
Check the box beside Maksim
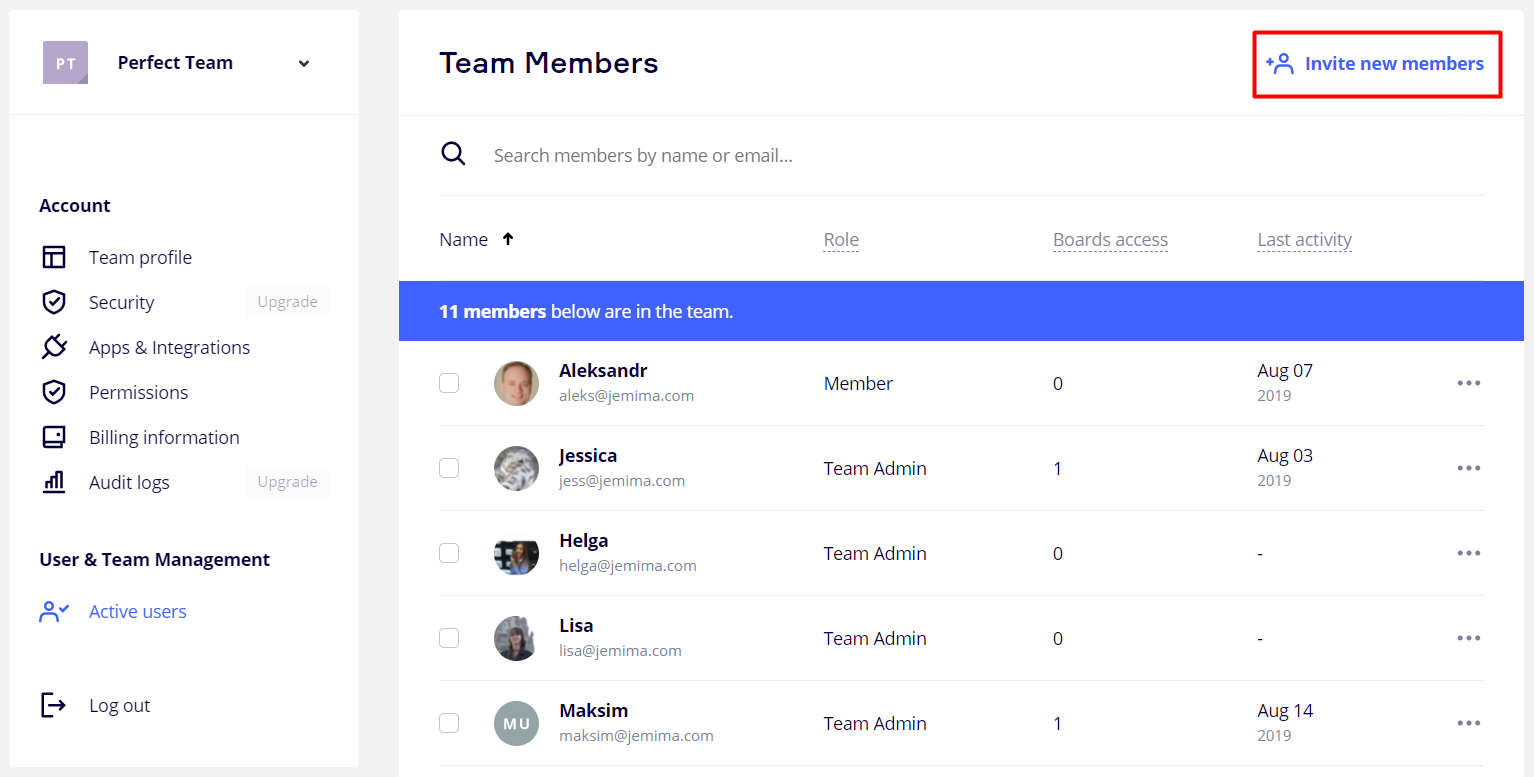(x=449, y=723)
